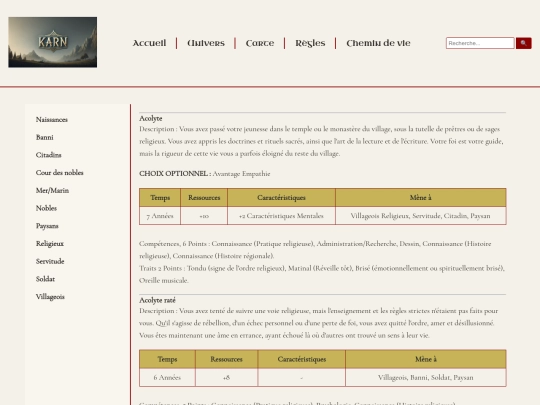Image resolution: width=540 pixels, height=405 pixels.
Task: Open the Mer/Marin sidebar link
Action: click(x=52, y=190)
